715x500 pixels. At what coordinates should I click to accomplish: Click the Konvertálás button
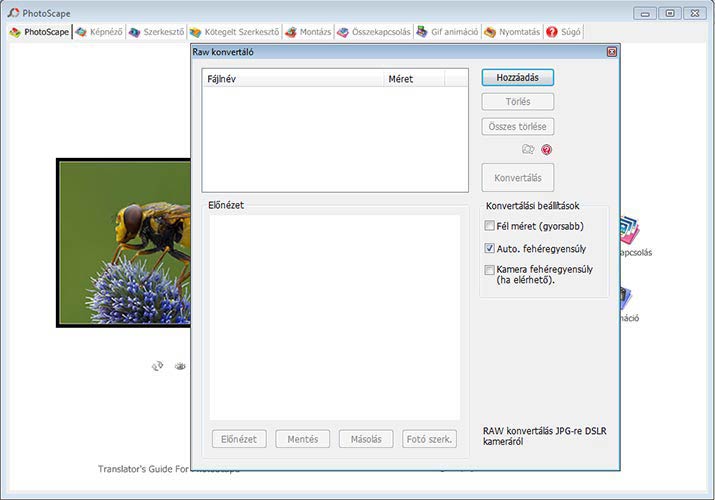pyautogui.click(x=517, y=178)
